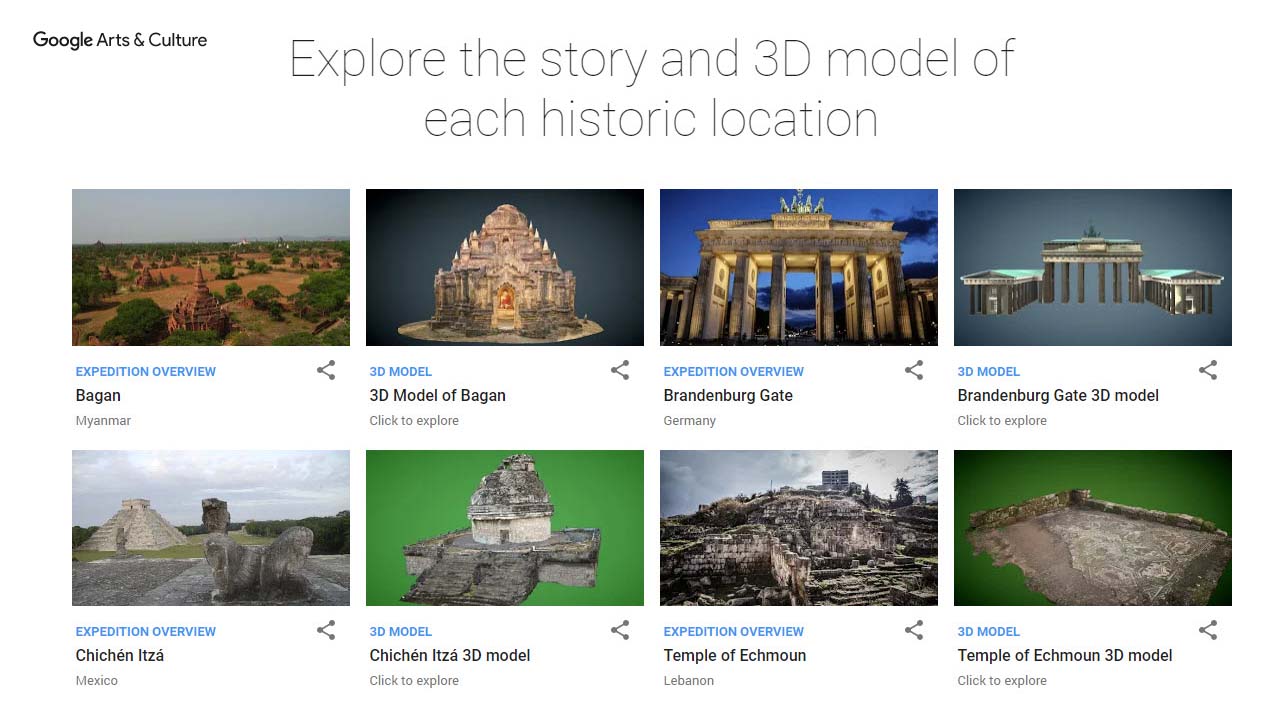This screenshot has width=1280, height=720.
Task: Open the Chichén Itzá expedition overview
Action: pos(120,655)
